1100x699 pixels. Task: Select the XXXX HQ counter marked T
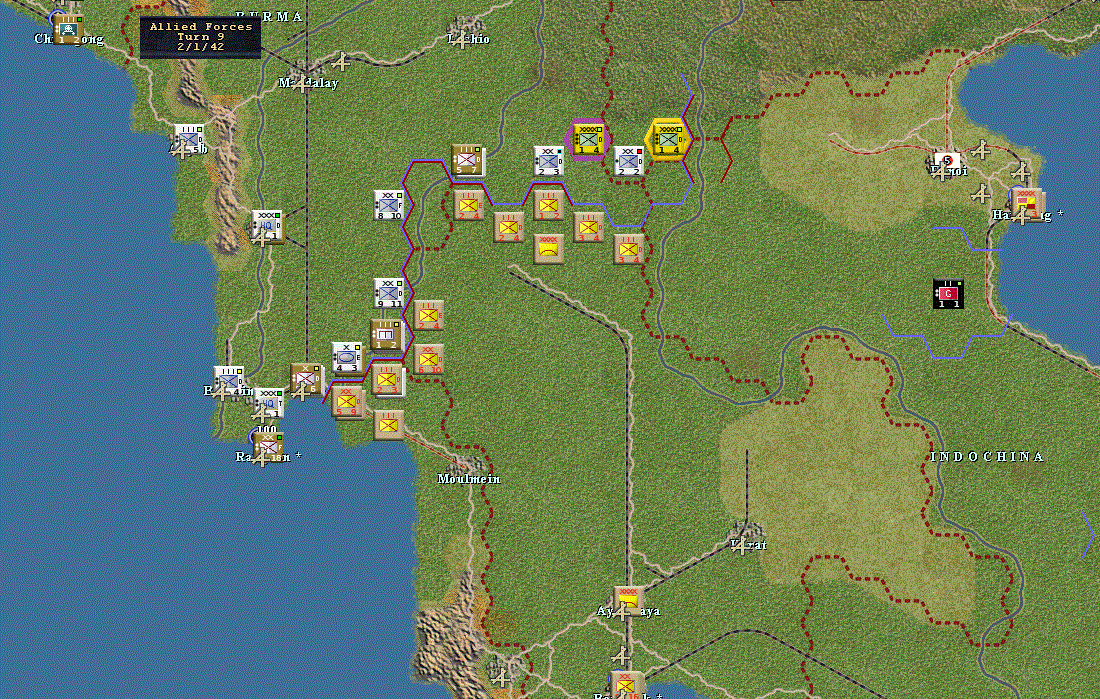click(x=269, y=403)
